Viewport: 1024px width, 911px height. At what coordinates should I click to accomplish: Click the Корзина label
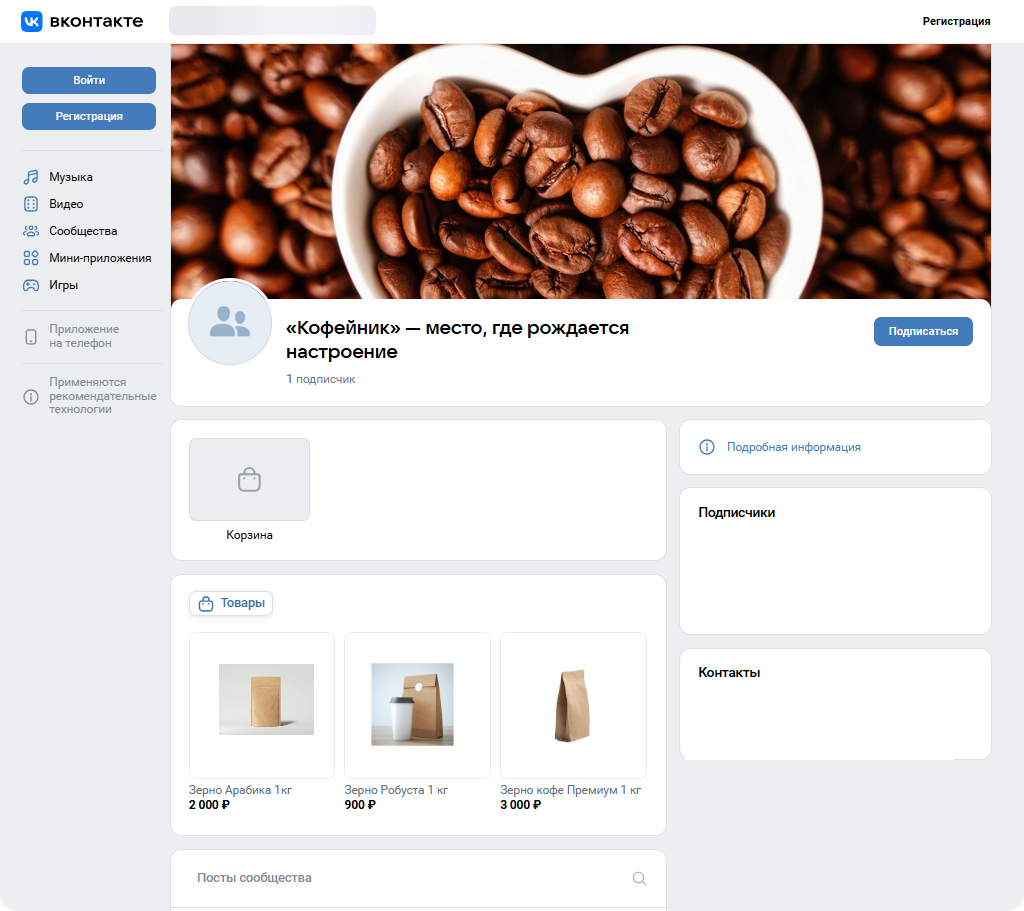(x=249, y=535)
